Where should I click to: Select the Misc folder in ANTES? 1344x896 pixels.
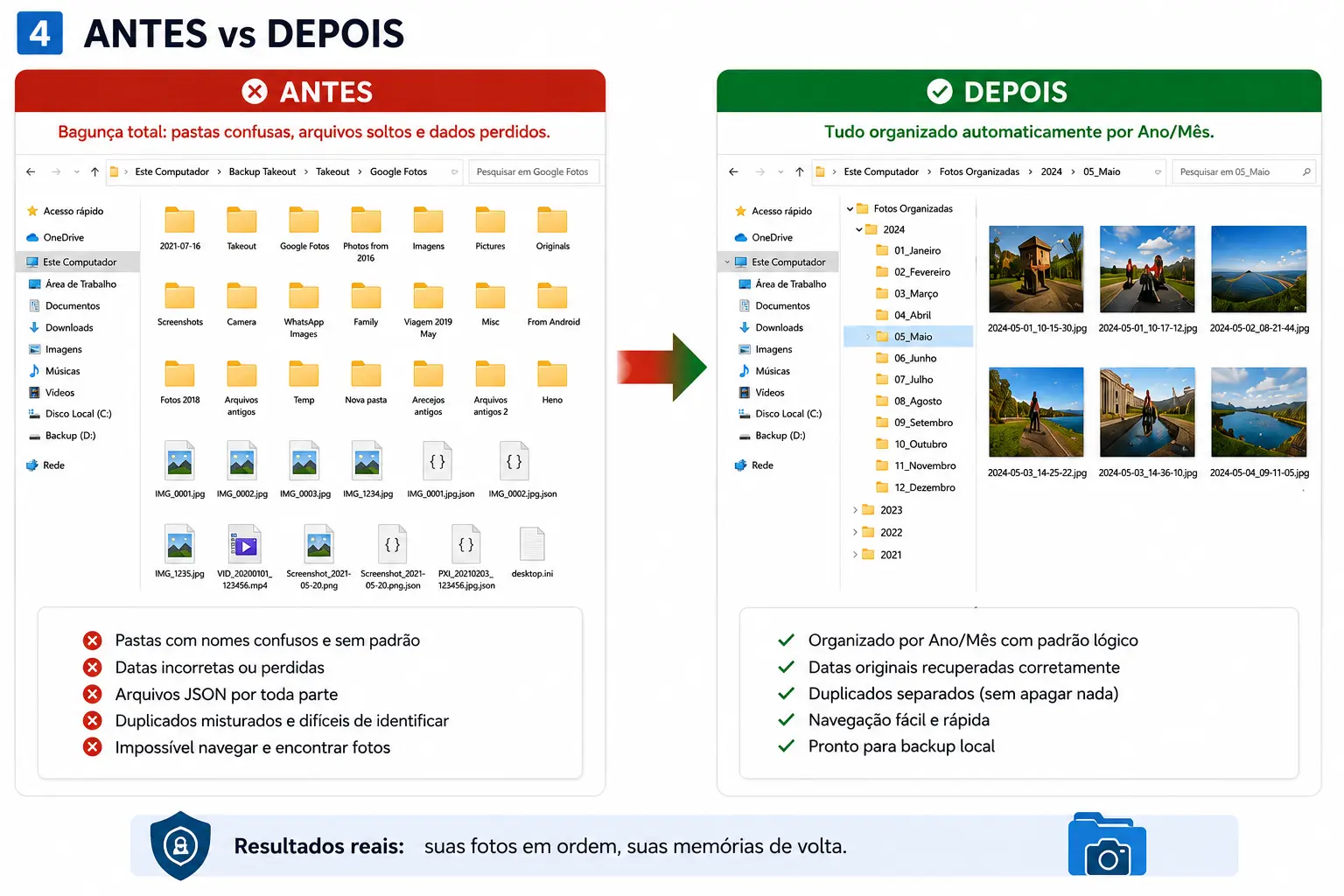[x=490, y=304]
